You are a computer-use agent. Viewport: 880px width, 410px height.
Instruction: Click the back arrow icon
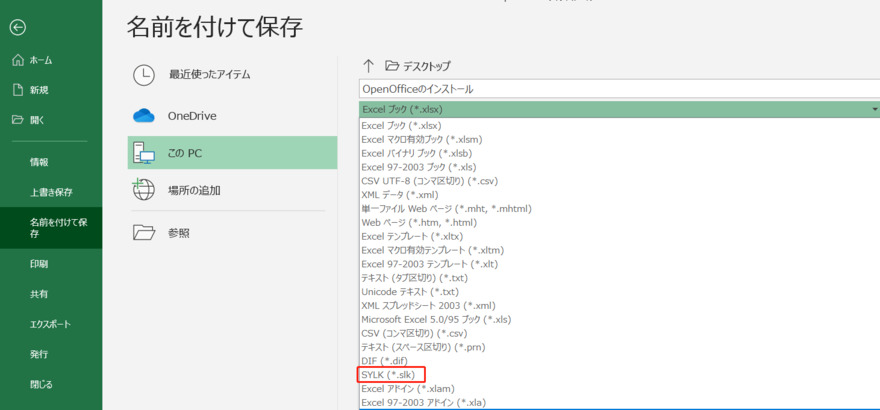pyautogui.click(x=18, y=27)
